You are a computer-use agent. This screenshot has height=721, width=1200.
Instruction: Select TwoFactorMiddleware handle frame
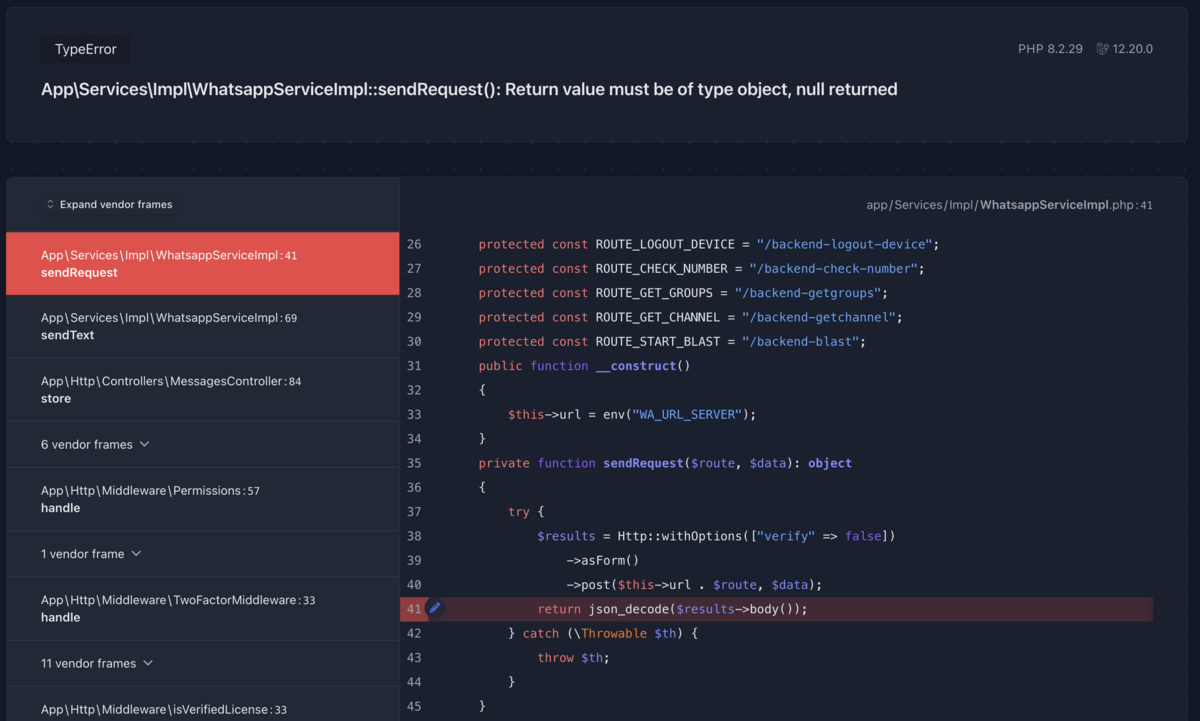[x=203, y=609]
